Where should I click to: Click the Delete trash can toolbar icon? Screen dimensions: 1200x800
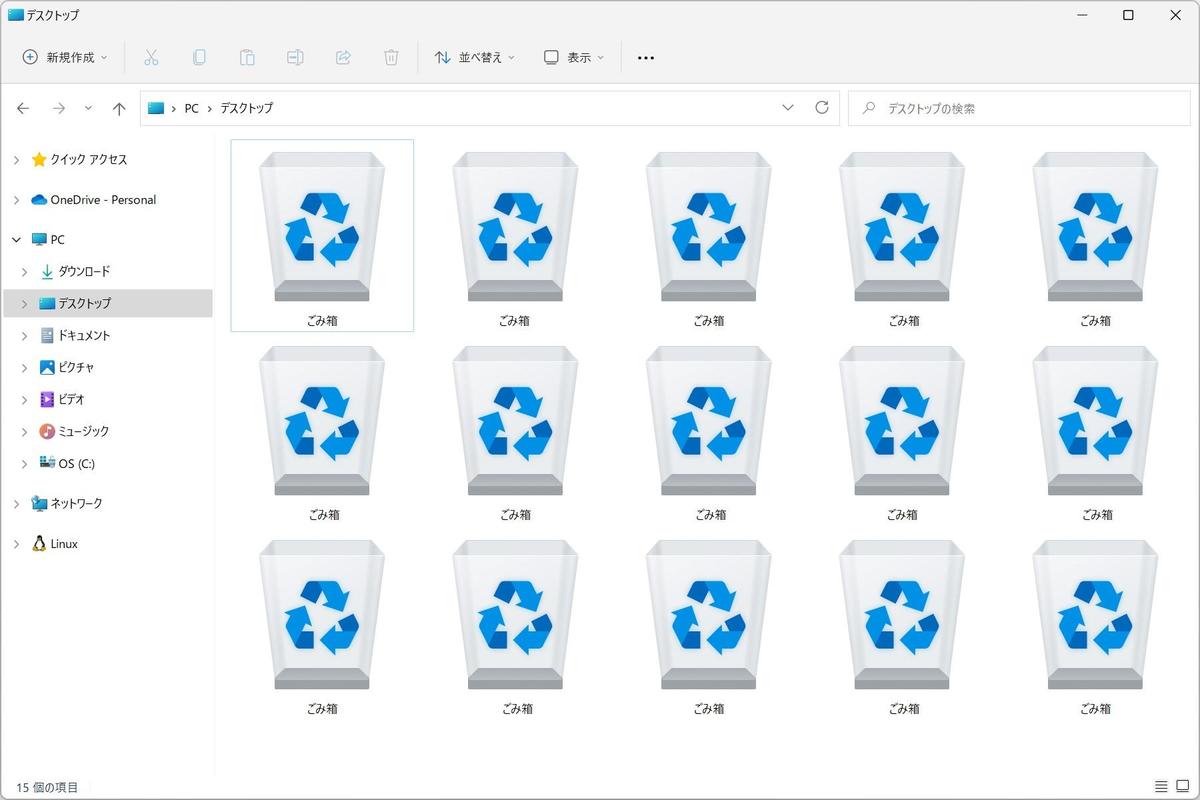[391, 57]
